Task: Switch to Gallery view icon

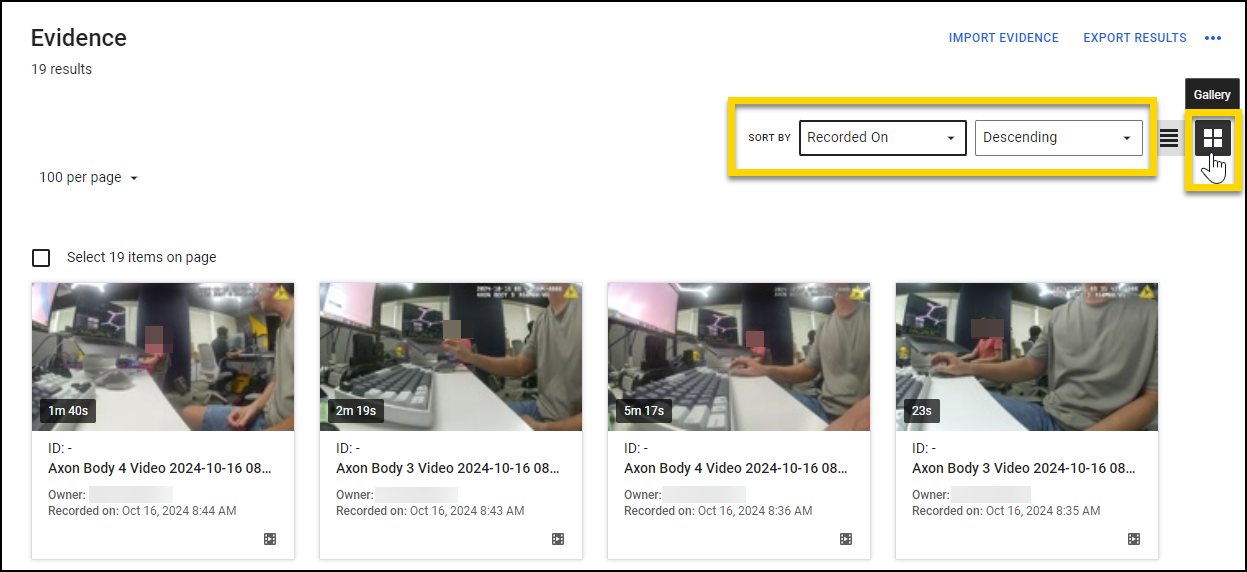Action: pos(1212,138)
